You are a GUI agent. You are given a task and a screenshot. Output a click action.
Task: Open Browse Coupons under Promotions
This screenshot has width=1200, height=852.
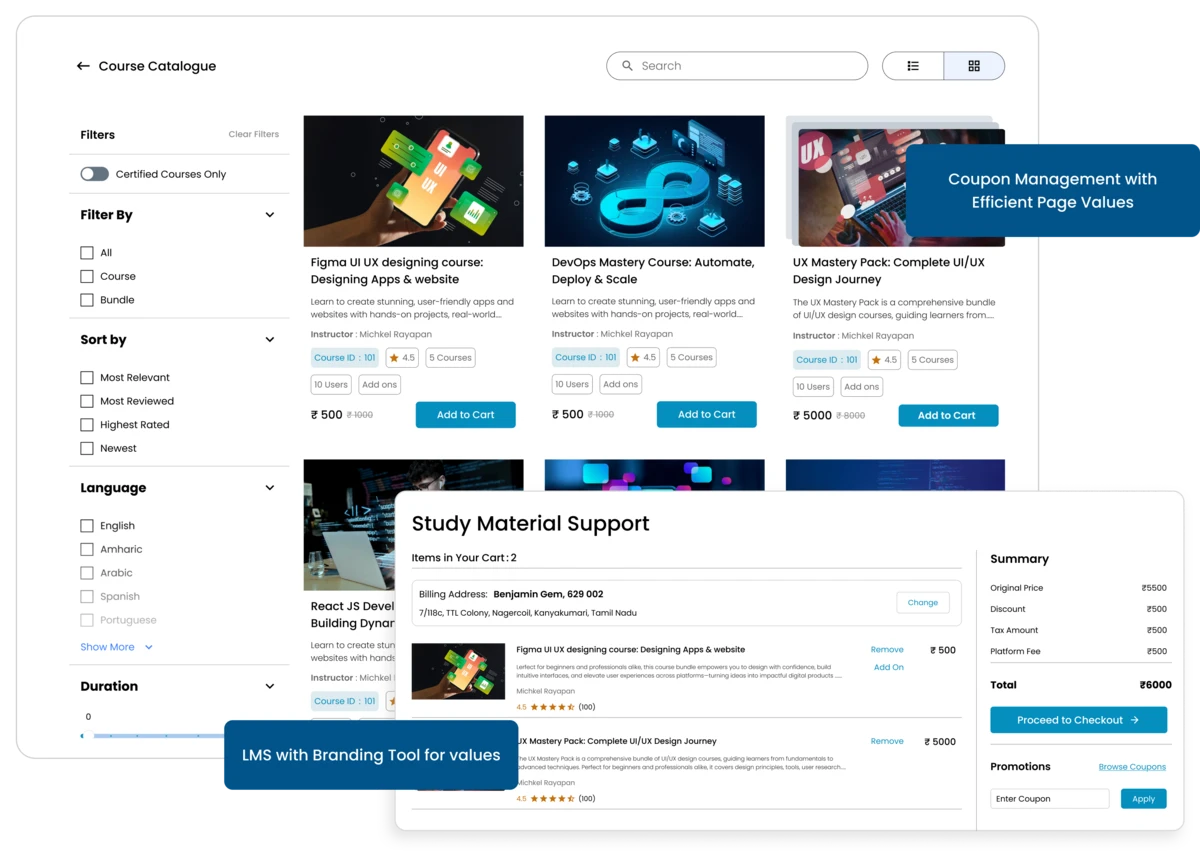[x=1132, y=766]
